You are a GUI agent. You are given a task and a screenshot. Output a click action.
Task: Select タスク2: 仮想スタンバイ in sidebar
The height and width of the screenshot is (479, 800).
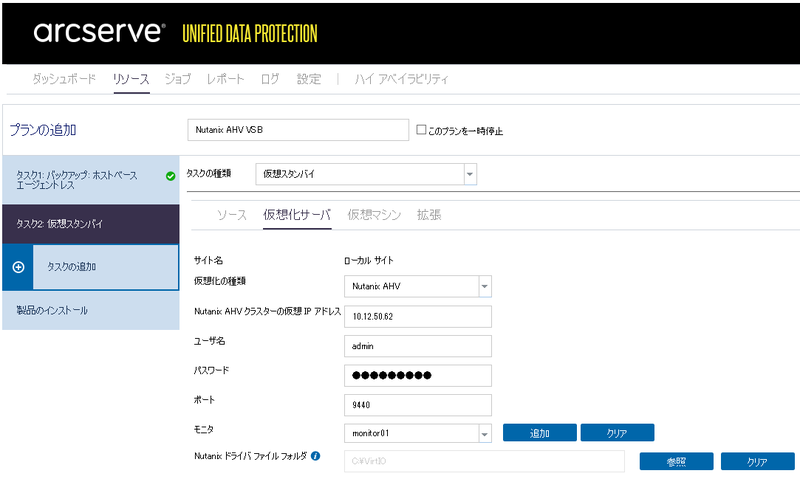point(91,224)
